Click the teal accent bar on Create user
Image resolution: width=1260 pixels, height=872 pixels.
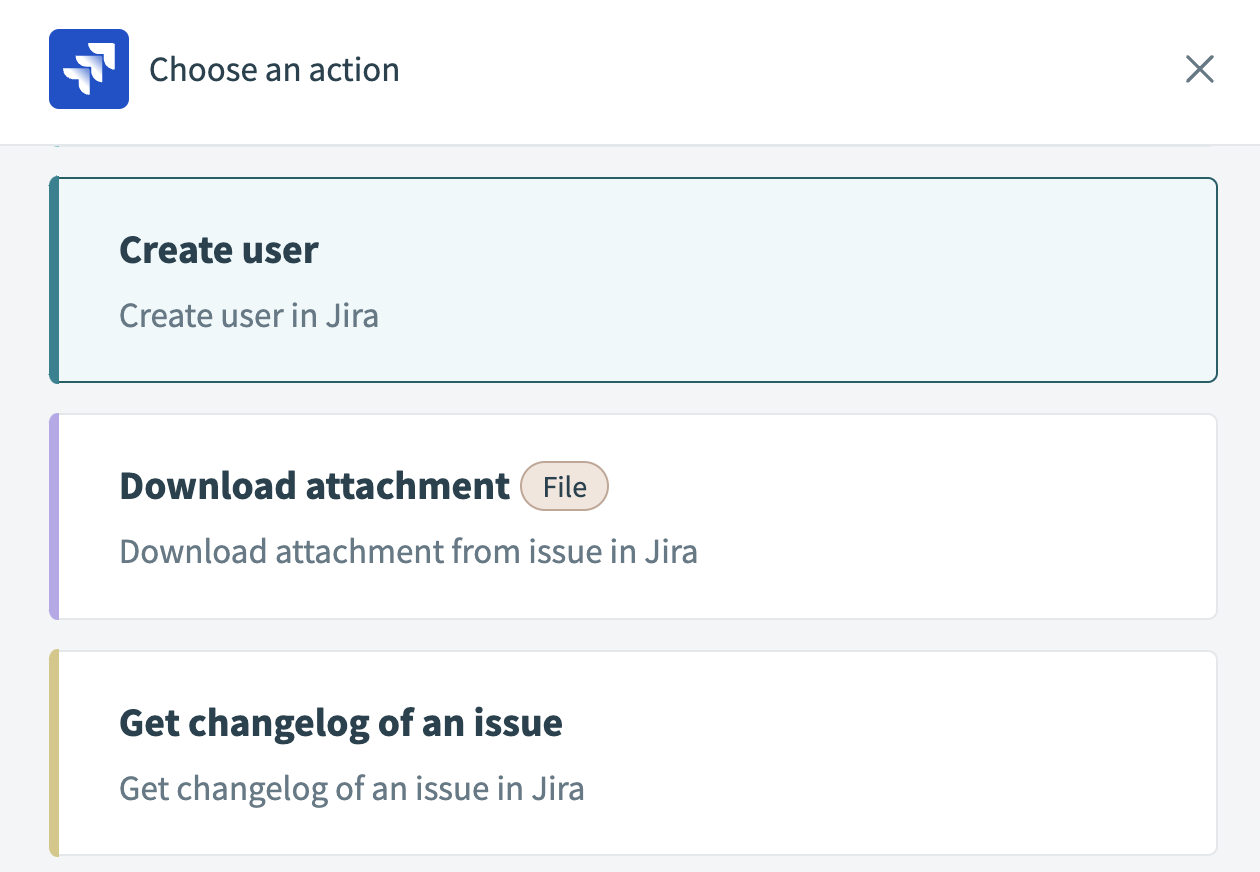[54, 280]
